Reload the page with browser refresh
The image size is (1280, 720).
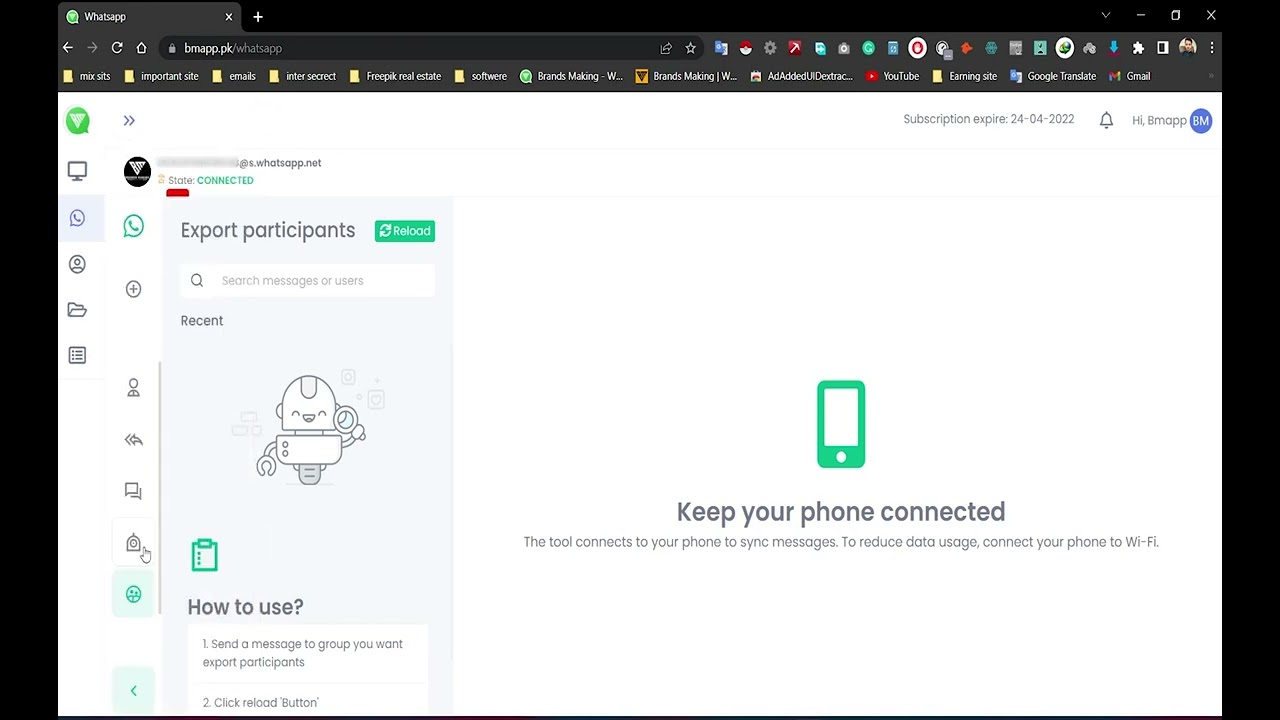point(117,48)
